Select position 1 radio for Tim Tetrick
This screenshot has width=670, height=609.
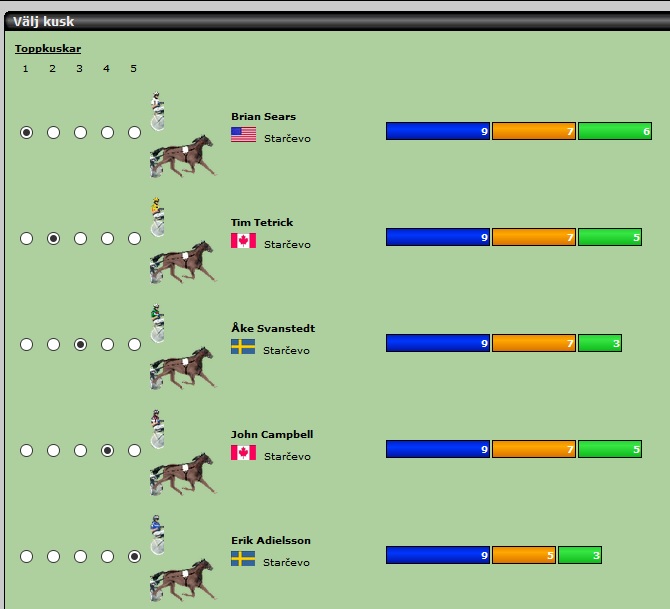click(x=26, y=238)
